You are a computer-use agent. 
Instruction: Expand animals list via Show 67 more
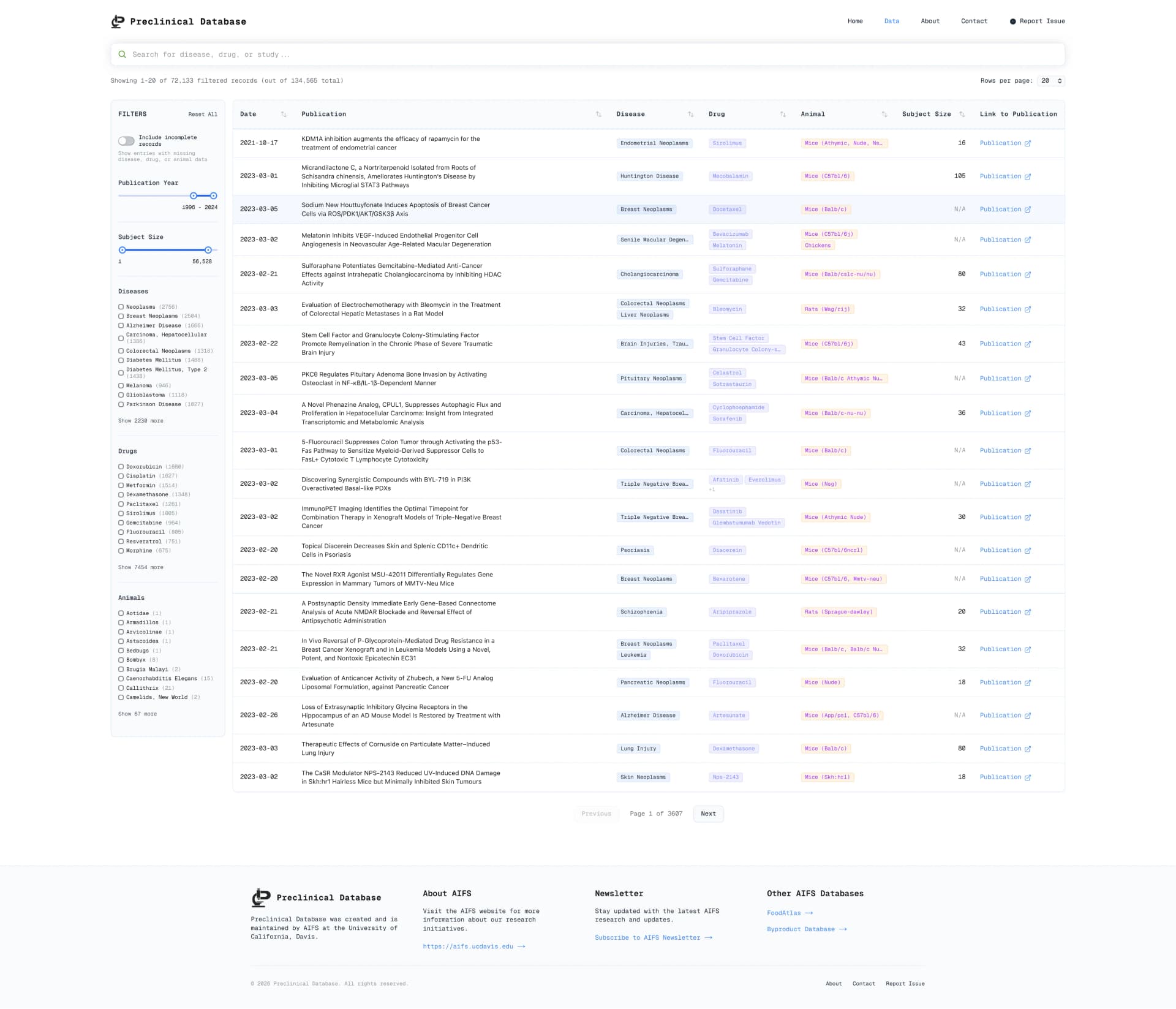click(x=138, y=714)
